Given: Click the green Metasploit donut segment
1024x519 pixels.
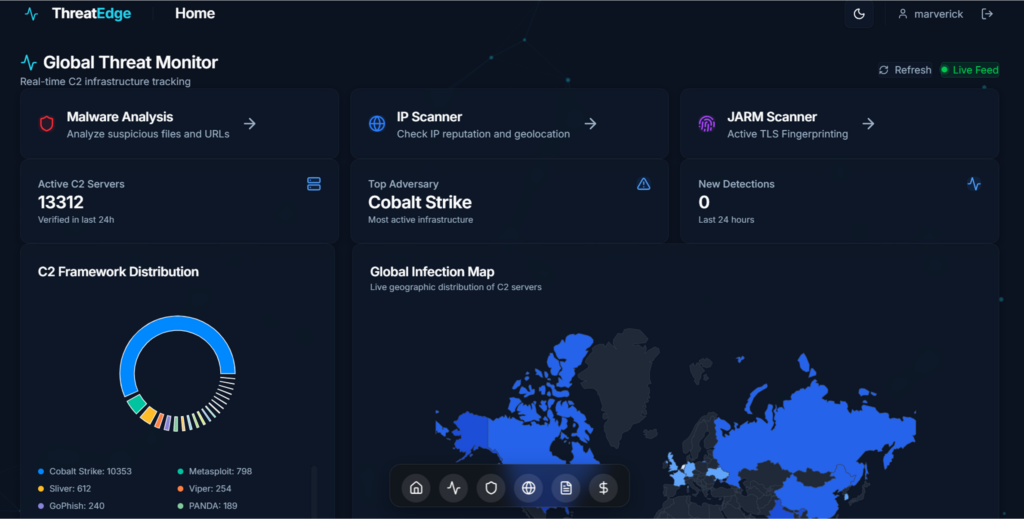Looking at the screenshot, I should pyautogui.click(x=136, y=404).
